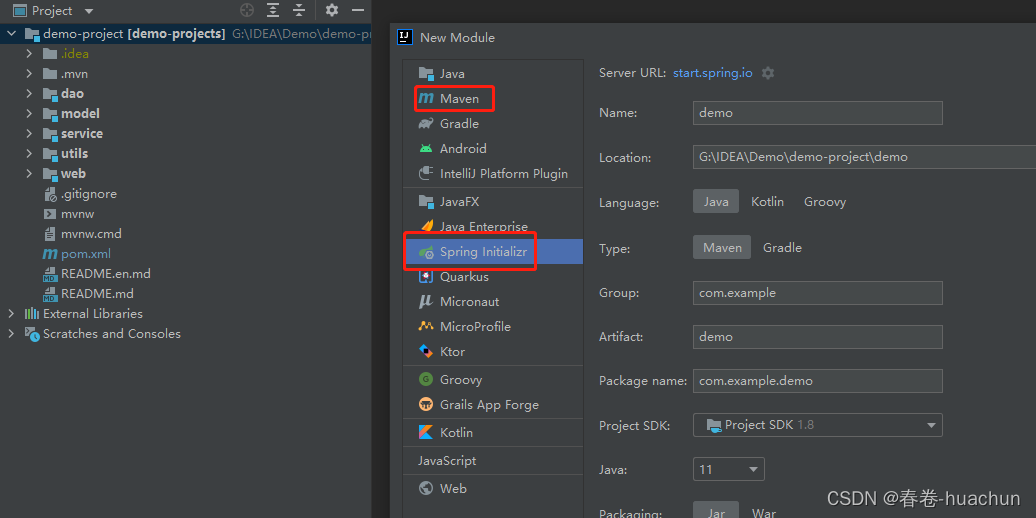Select Micronaut module type
The image size is (1036, 518).
(493, 302)
